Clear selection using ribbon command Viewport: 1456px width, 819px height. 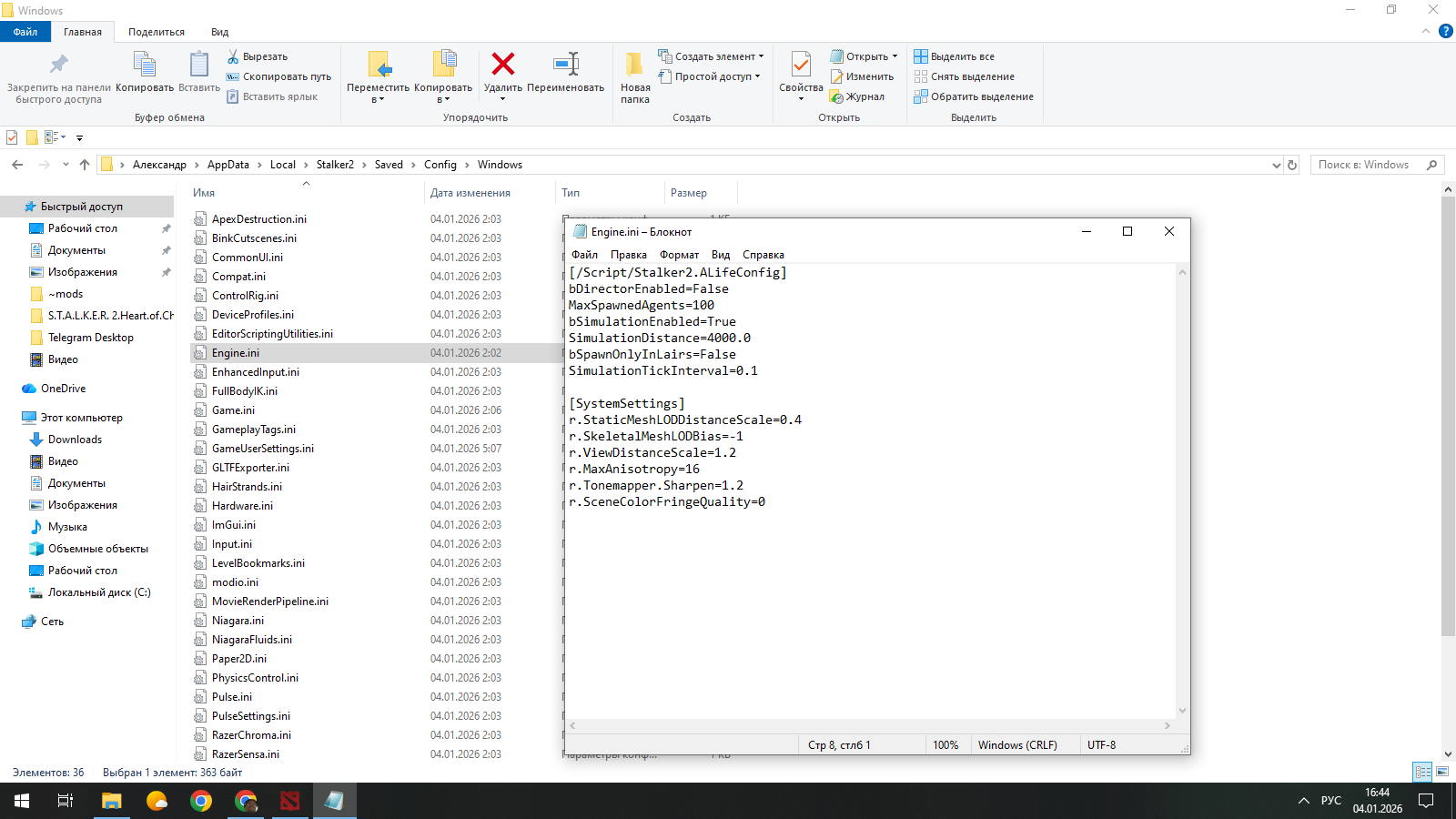click(x=965, y=76)
